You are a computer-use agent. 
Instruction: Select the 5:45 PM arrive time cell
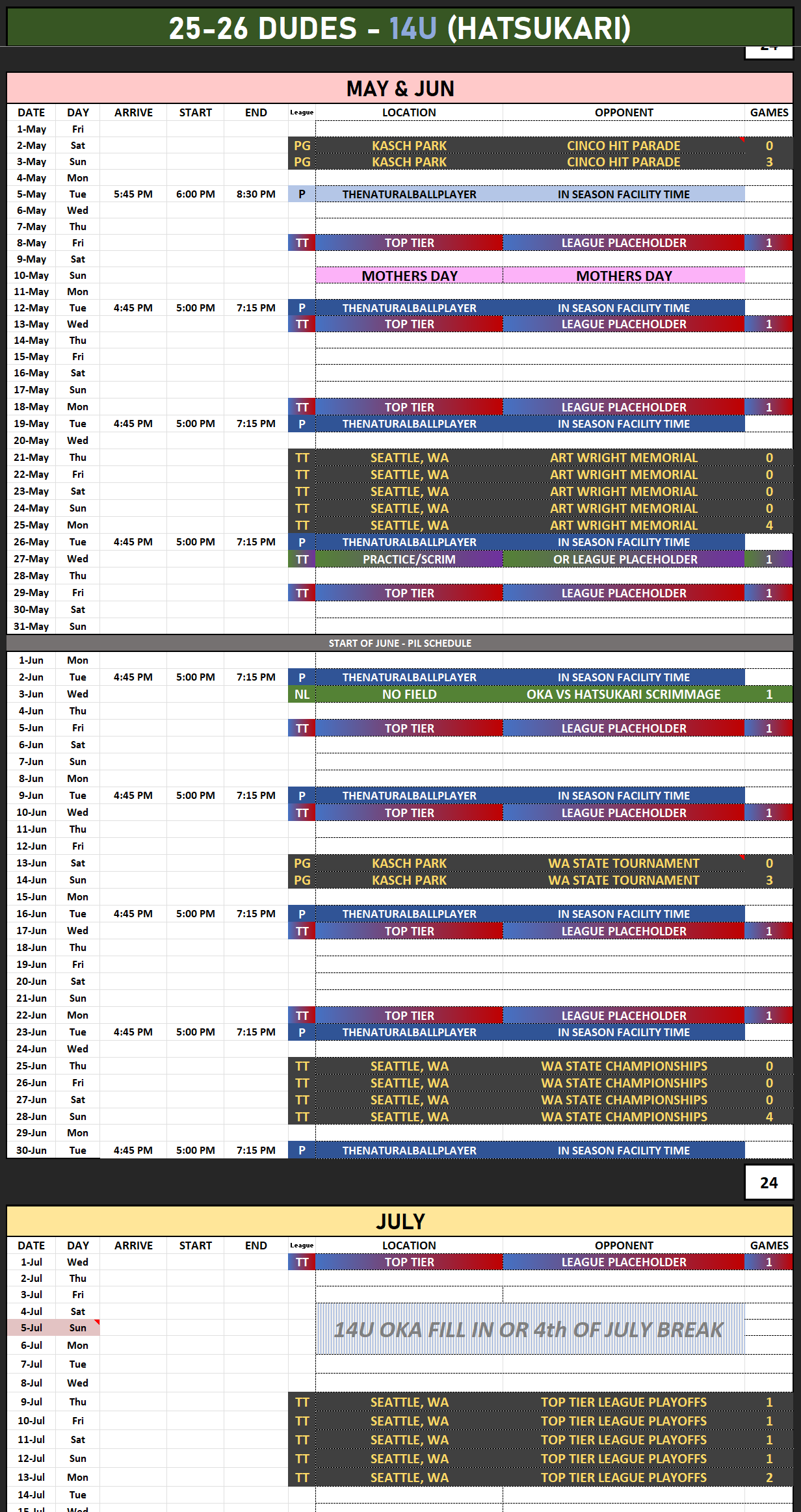pyautogui.click(x=133, y=194)
